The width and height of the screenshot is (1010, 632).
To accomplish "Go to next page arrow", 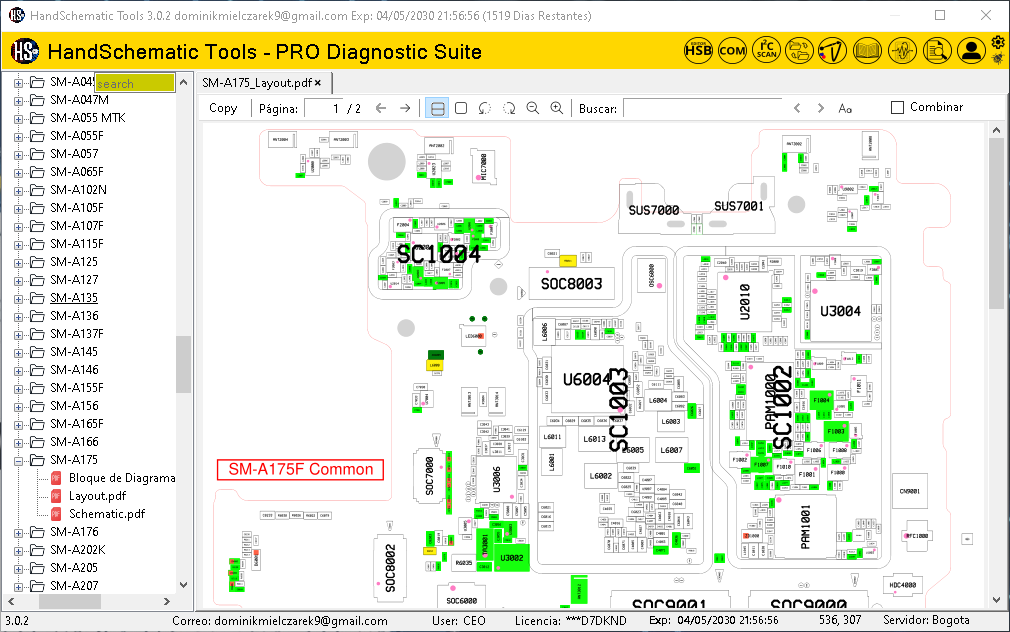I will [x=405, y=108].
